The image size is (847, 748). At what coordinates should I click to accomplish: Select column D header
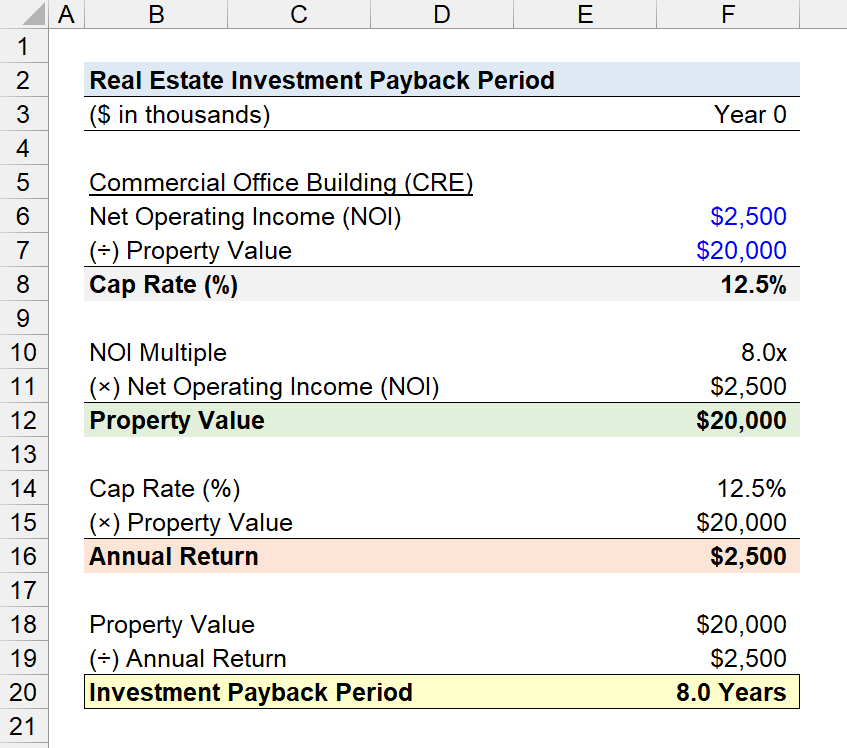(x=441, y=14)
